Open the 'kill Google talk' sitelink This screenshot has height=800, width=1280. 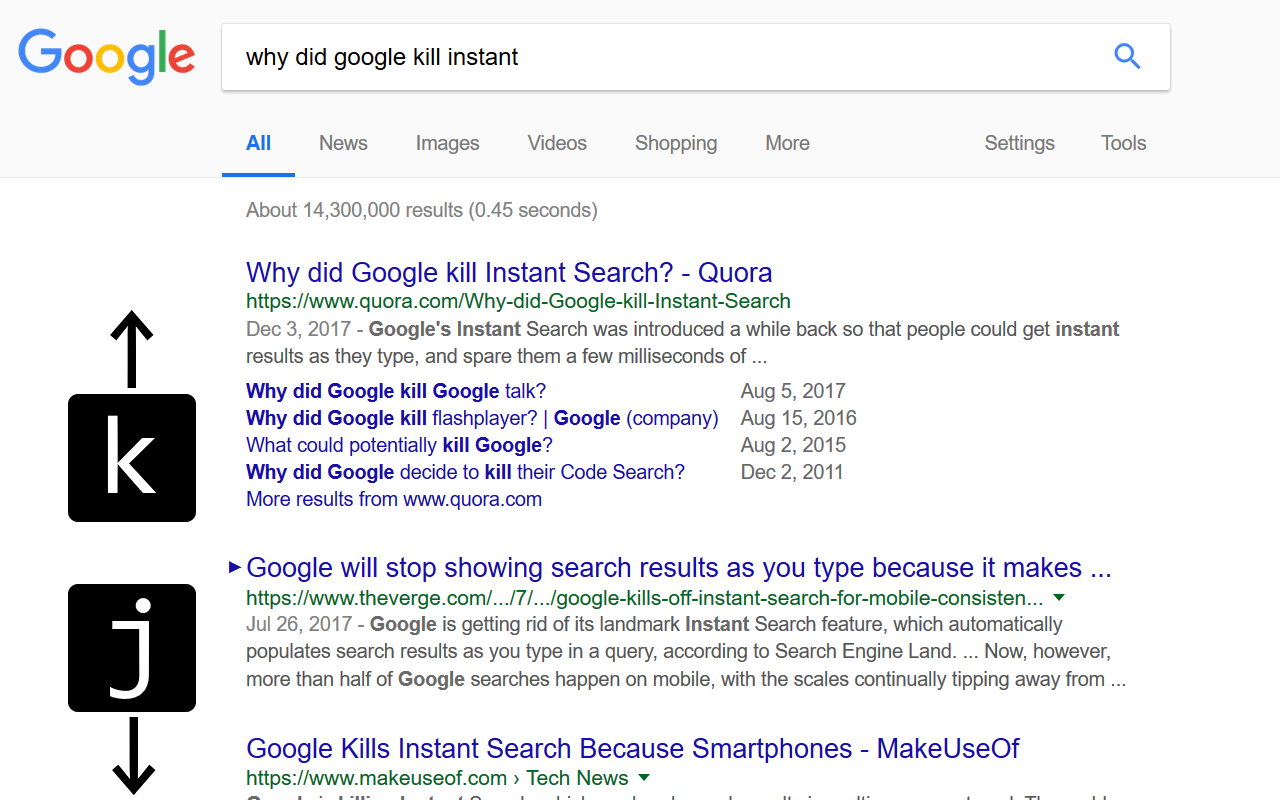[396, 391]
